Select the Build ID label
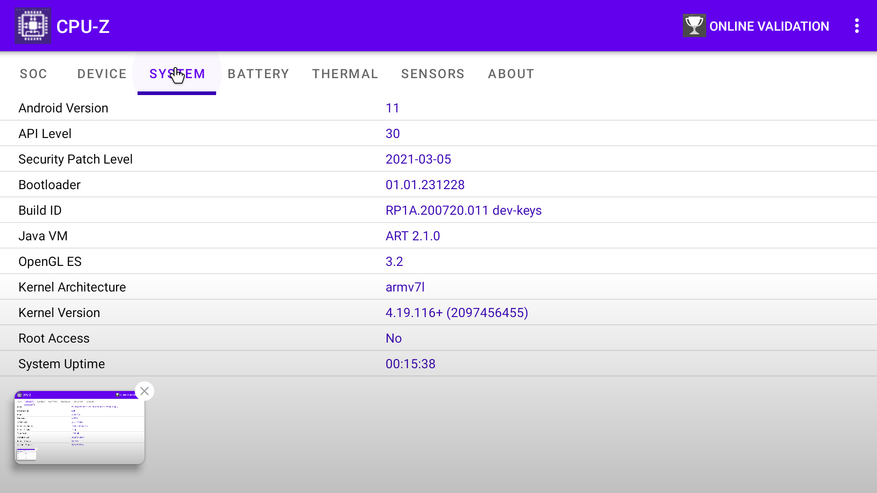Screen dimensions: 877x493 tap(40, 210)
